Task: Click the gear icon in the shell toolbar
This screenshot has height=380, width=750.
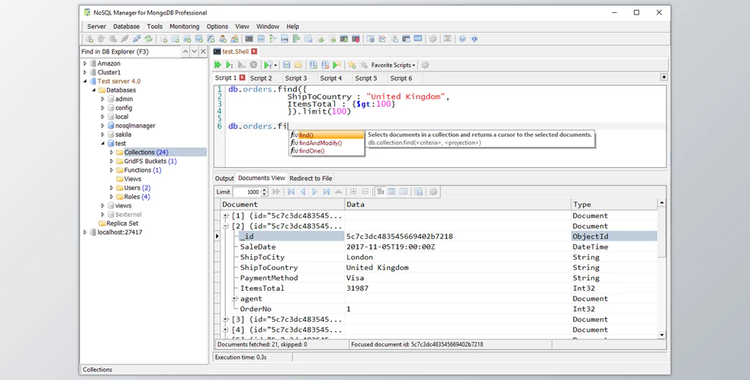Action: click(425, 65)
